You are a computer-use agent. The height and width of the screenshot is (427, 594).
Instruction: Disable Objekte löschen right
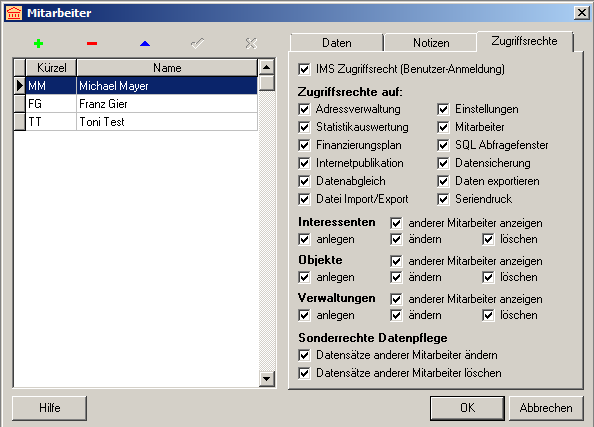[x=488, y=277]
